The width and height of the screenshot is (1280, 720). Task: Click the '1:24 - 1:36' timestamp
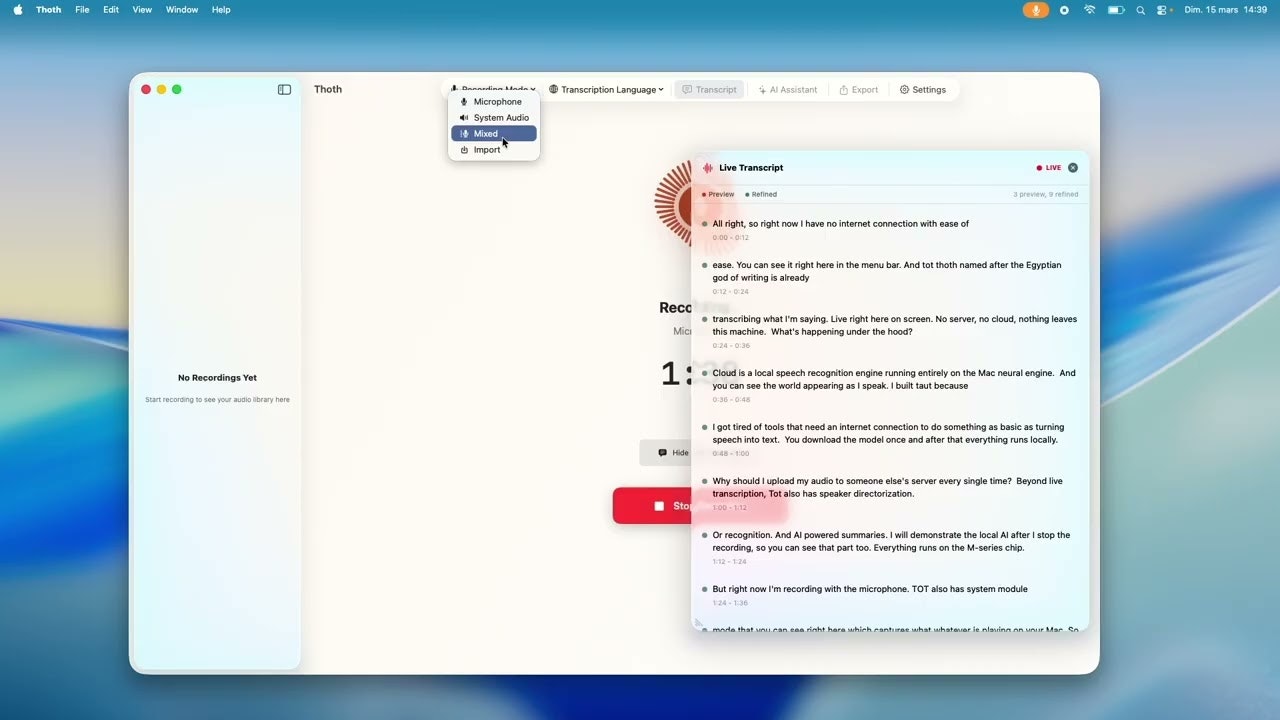click(730, 603)
